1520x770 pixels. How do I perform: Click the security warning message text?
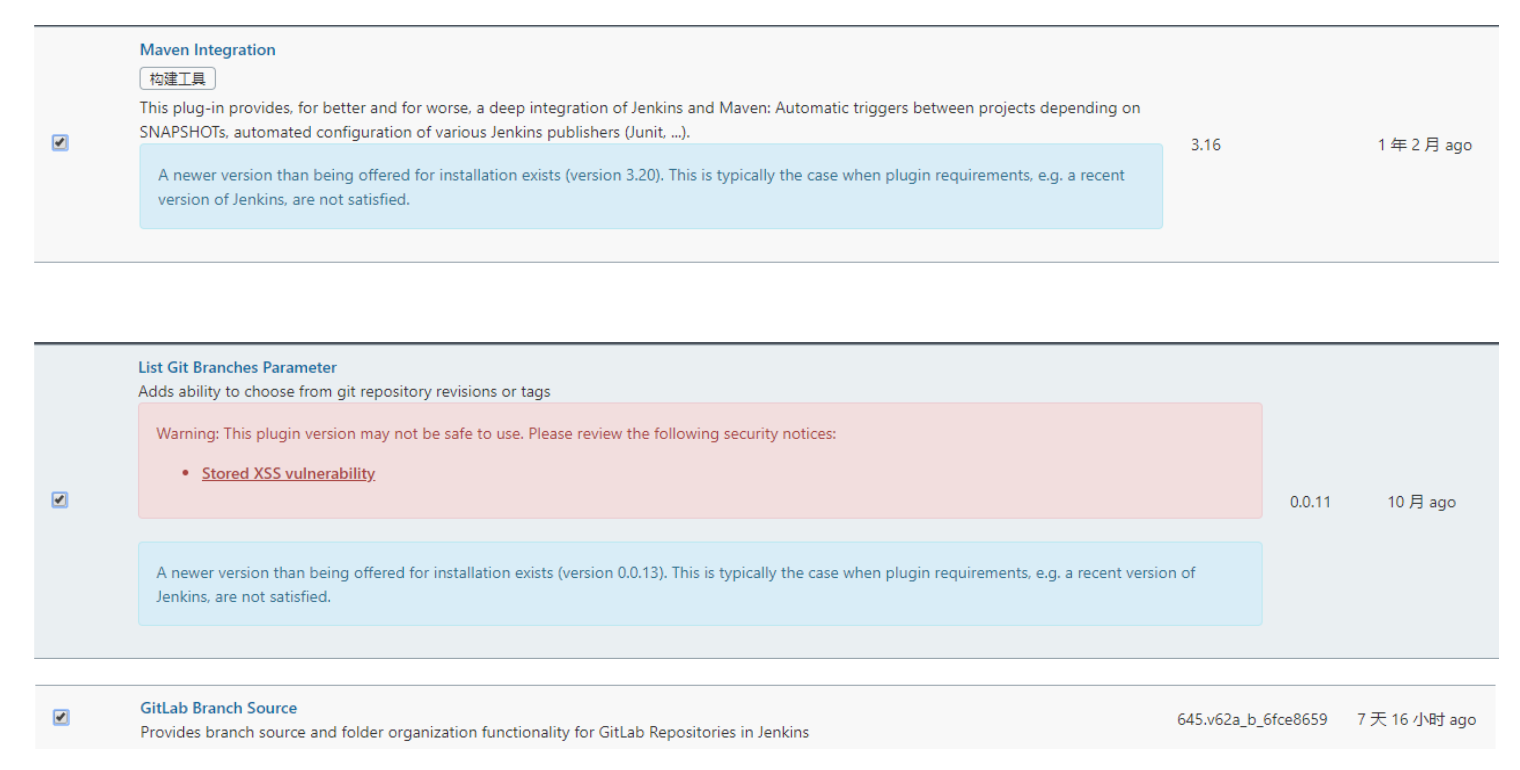pyautogui.click(x=496, y=434)
